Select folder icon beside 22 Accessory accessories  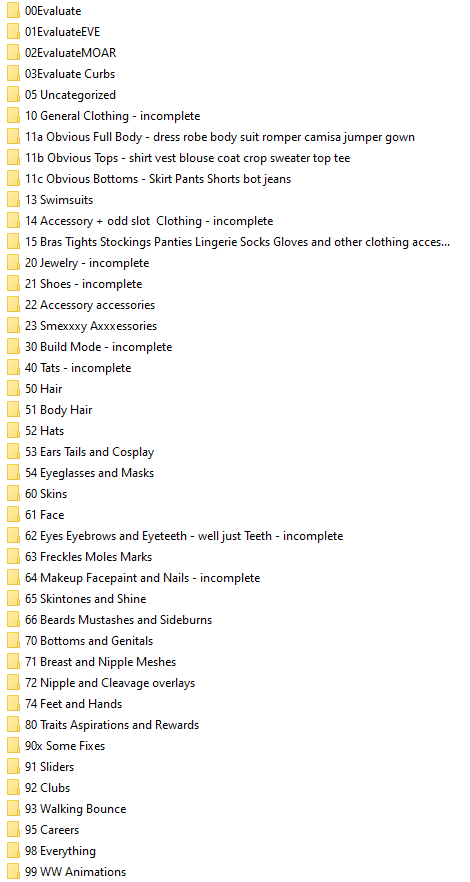tap(13, 305)
